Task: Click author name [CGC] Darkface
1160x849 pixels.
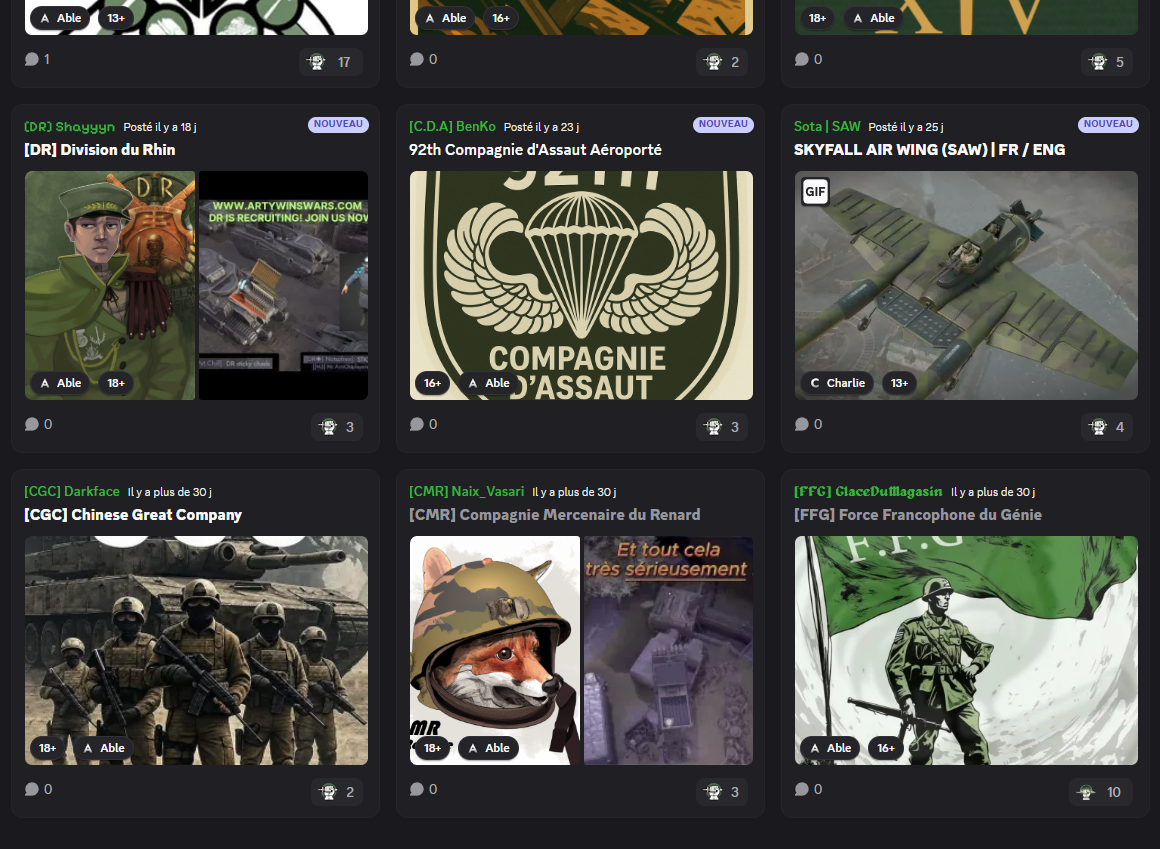Action: click(71, 491)
